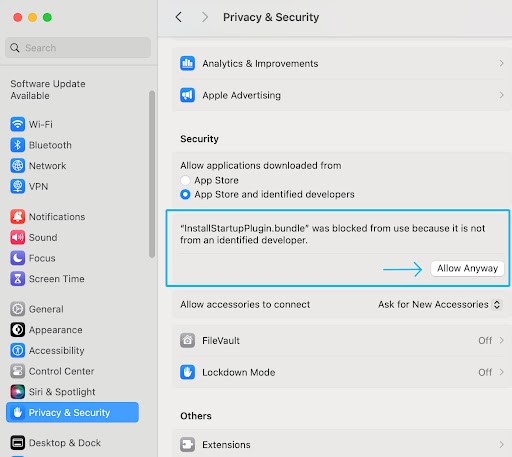Screen dimensions: 512x457
Task: Click the Lockdown Mode Off status
Action: tap(485, 372)
